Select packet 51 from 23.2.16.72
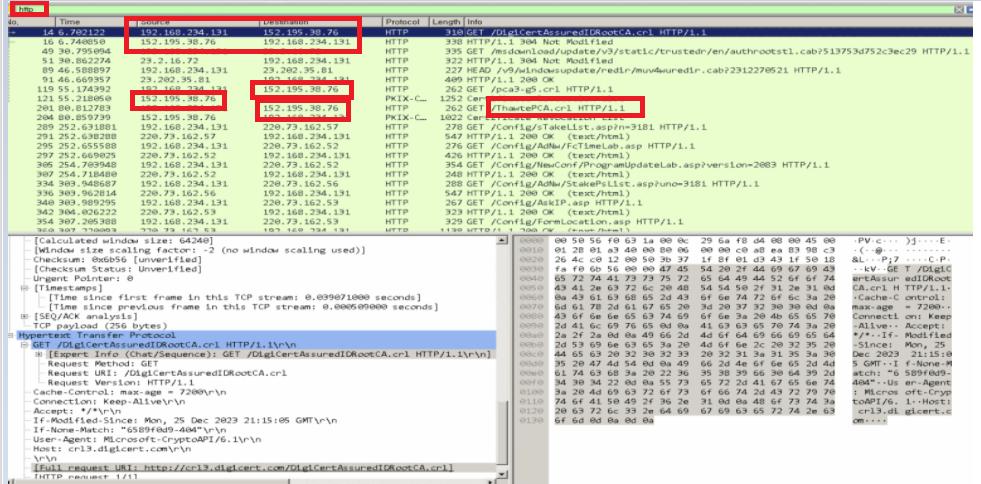 click(x=489, y=61)
